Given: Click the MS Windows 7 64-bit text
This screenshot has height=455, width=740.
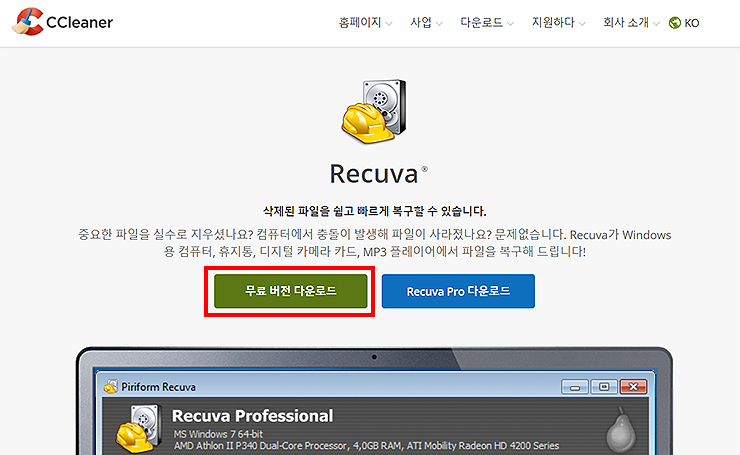Looking at the screenshot, I should tap(218, 434).
